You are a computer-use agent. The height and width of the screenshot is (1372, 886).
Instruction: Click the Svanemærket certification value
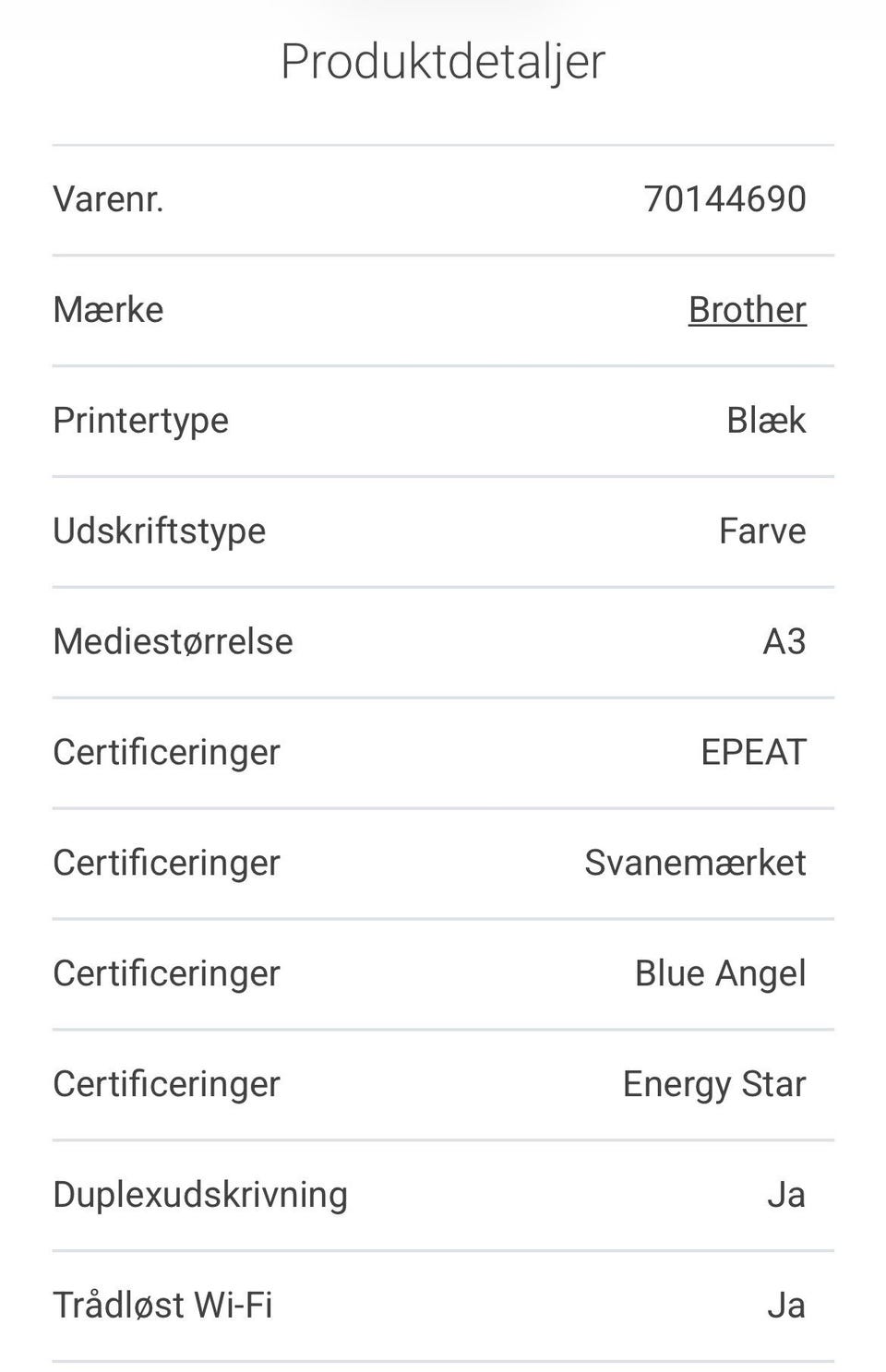pyautogui.click(x=695, y=864)
